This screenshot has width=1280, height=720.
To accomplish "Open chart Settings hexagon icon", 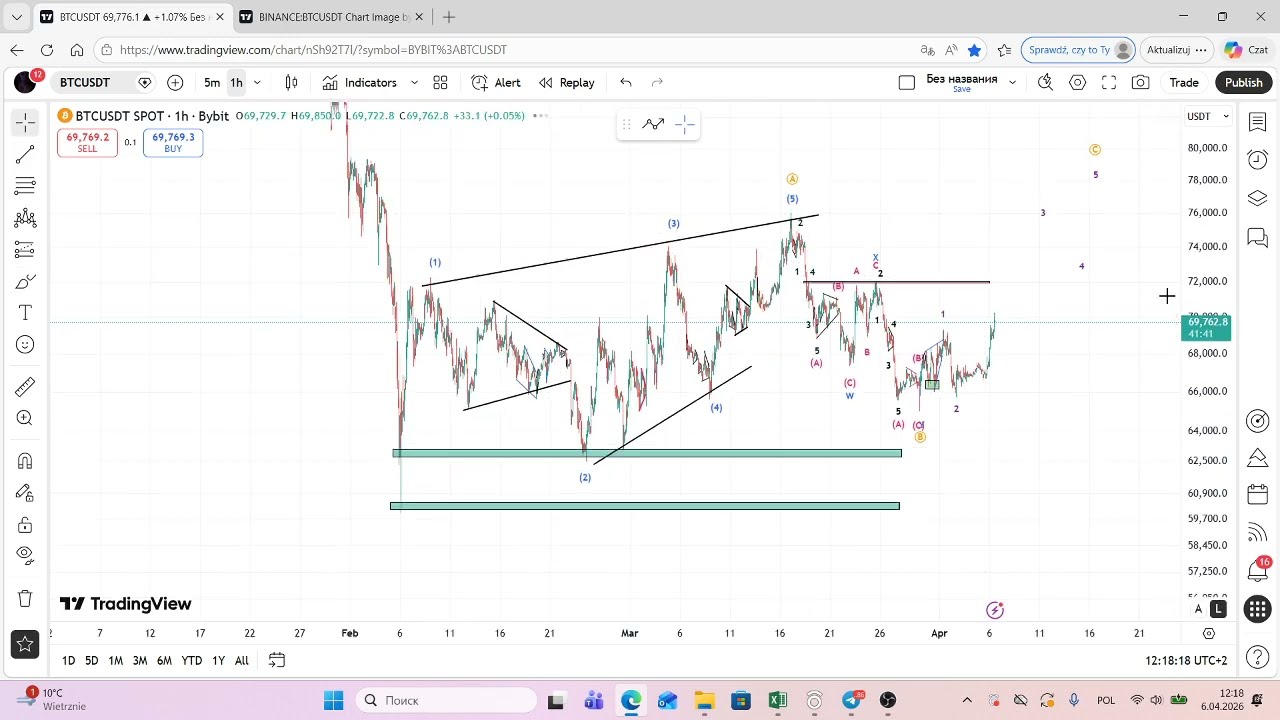I will 1077,83.
